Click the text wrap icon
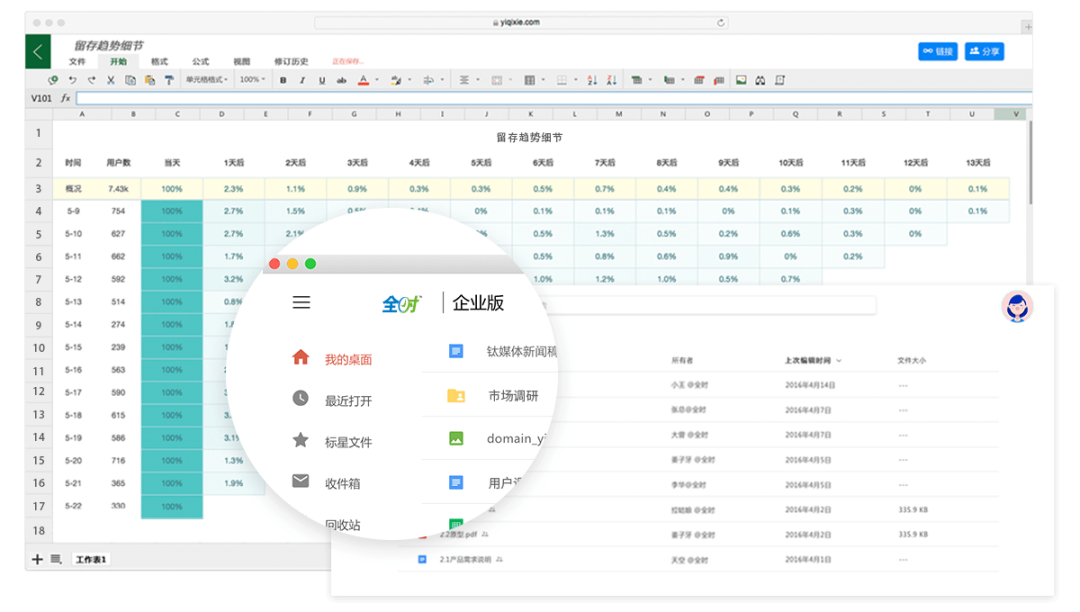Screen dimensions: 1080x612 [x=428, y=81]
